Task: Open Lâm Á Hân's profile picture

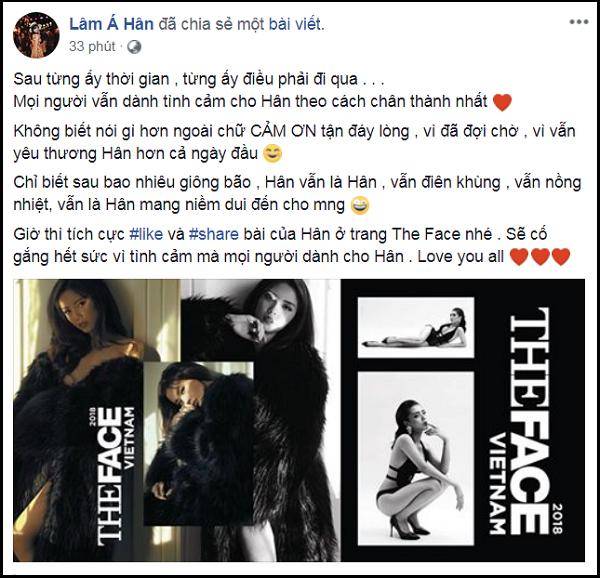Action: pos(36,35)
